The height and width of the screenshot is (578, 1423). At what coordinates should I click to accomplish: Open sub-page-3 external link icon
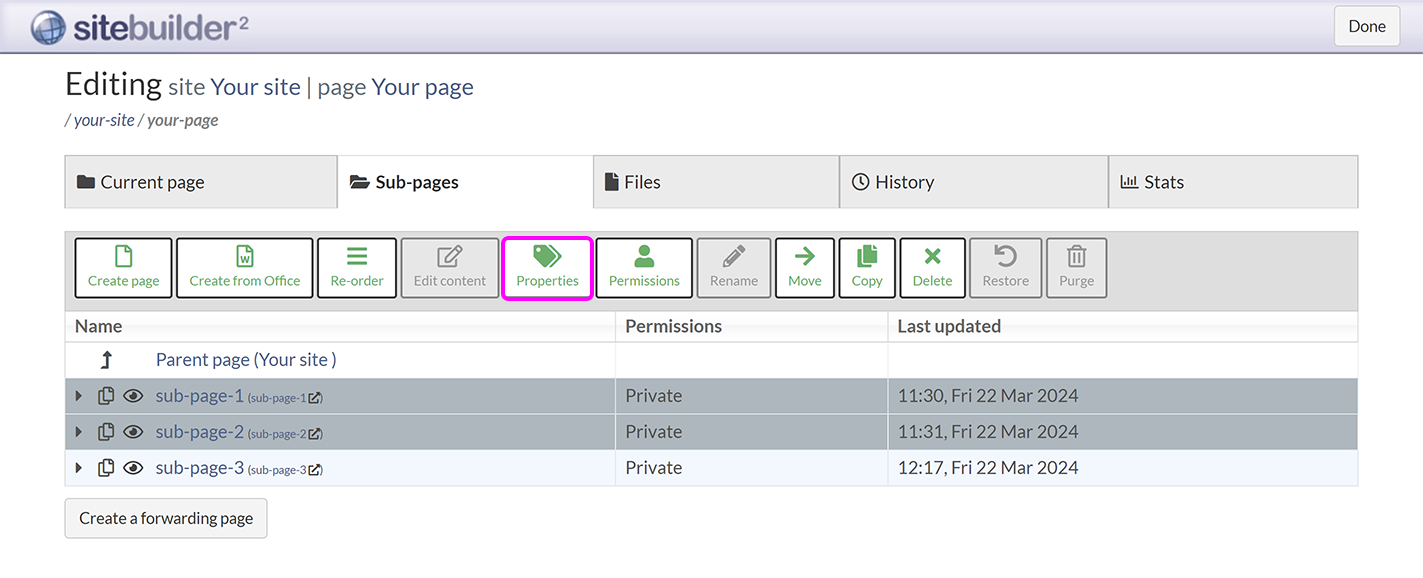[315, 470]
